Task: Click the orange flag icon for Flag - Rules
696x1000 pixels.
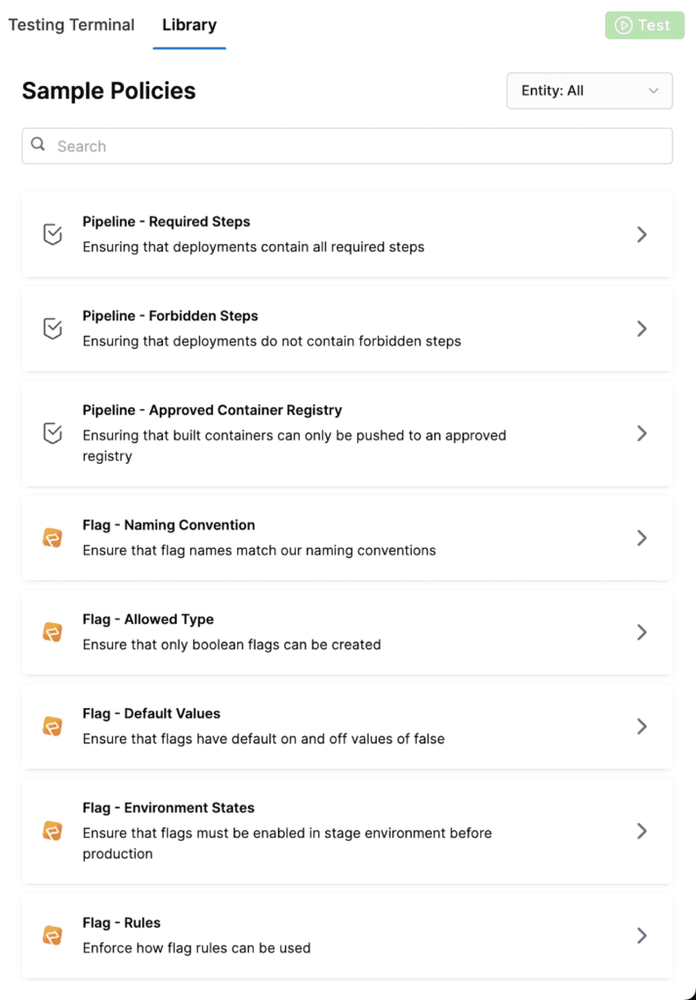Action: click(53, 936)
